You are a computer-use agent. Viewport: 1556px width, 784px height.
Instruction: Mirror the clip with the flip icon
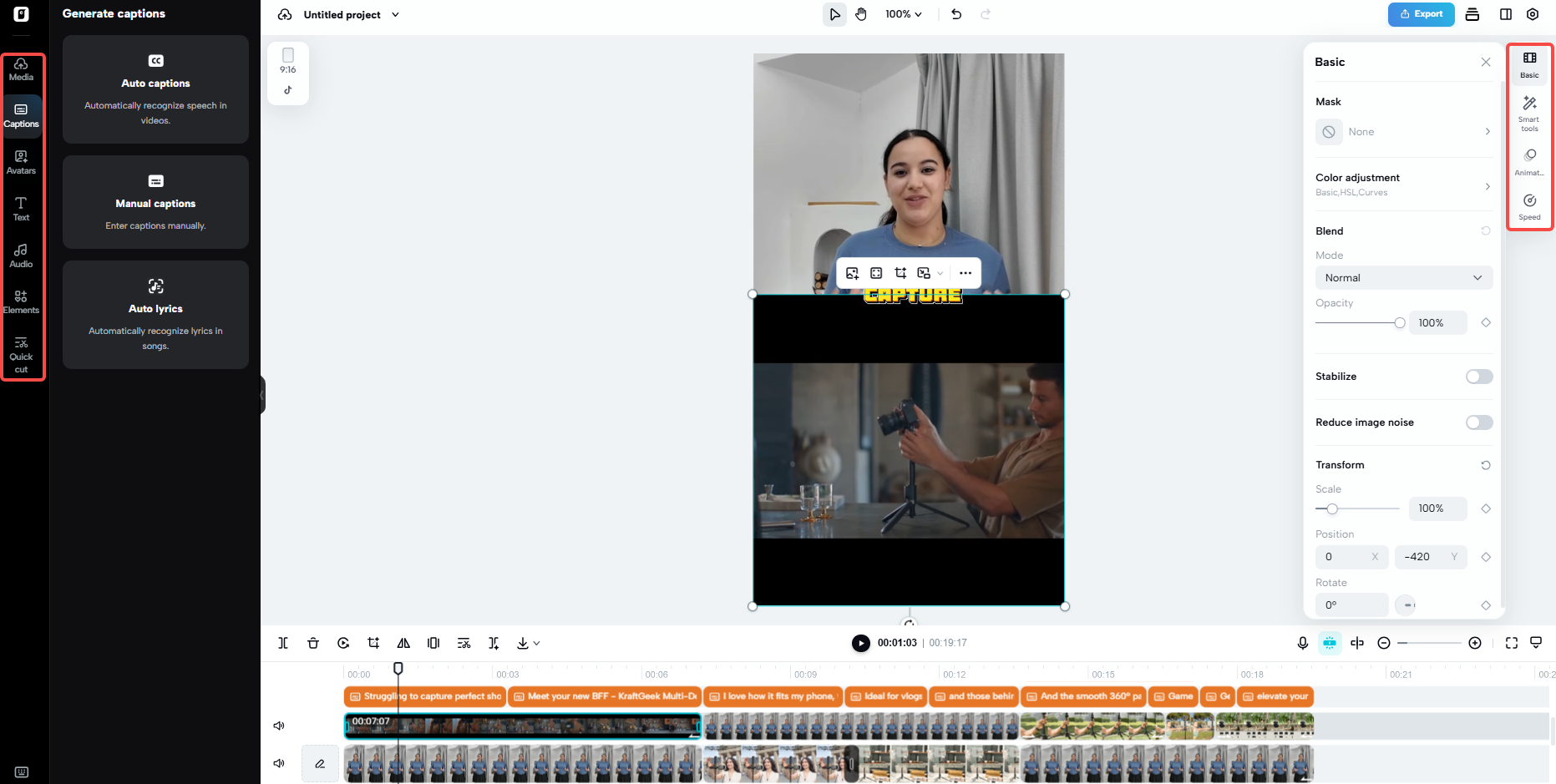tap(403, 643)
